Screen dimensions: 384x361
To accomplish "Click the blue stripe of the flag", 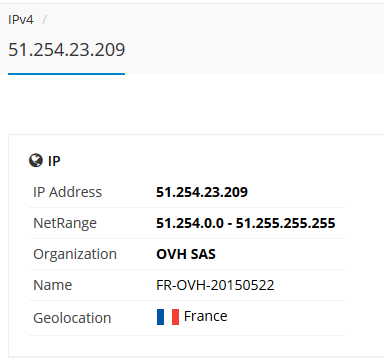I will pyautogui.click(x=161, y=317).
